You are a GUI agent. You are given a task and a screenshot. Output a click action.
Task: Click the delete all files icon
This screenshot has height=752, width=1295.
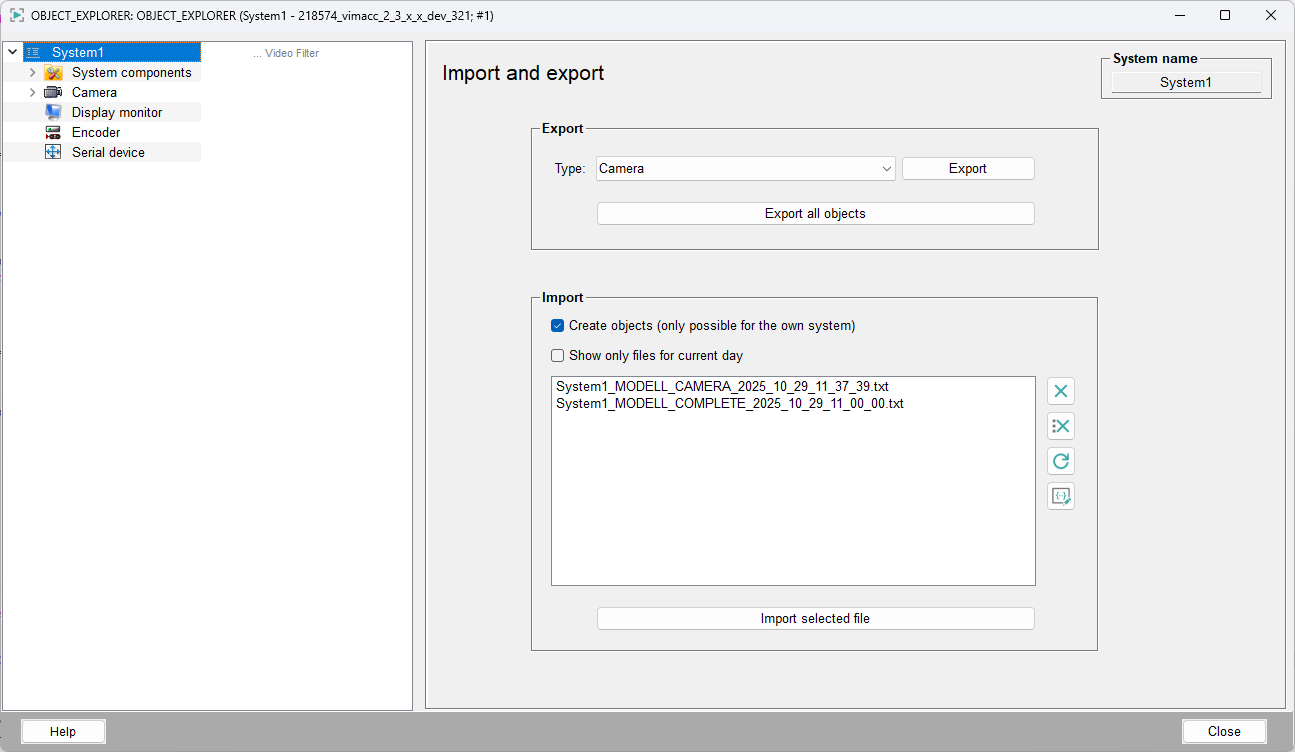coord(1061,426)
